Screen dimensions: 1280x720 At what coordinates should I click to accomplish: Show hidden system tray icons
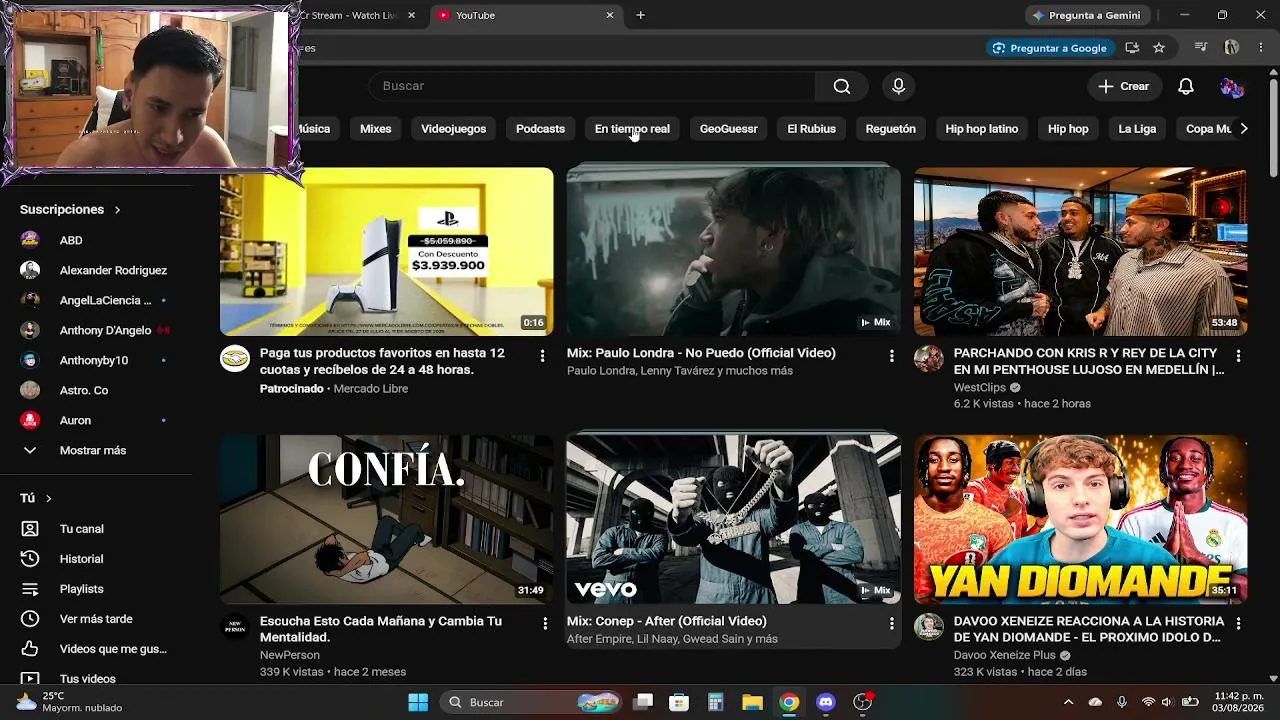tap(1068, 702)
